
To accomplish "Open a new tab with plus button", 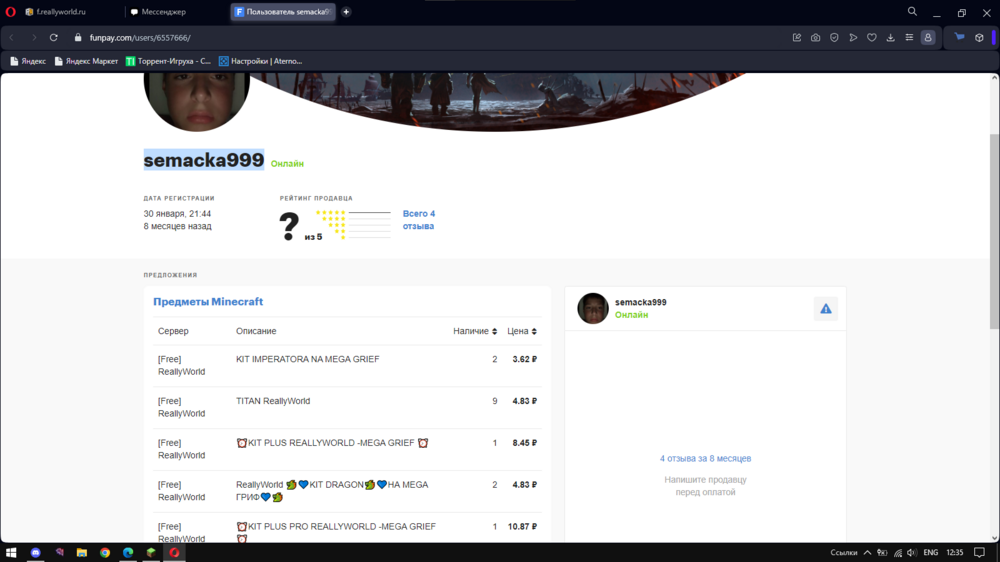I will click(346, 11).
